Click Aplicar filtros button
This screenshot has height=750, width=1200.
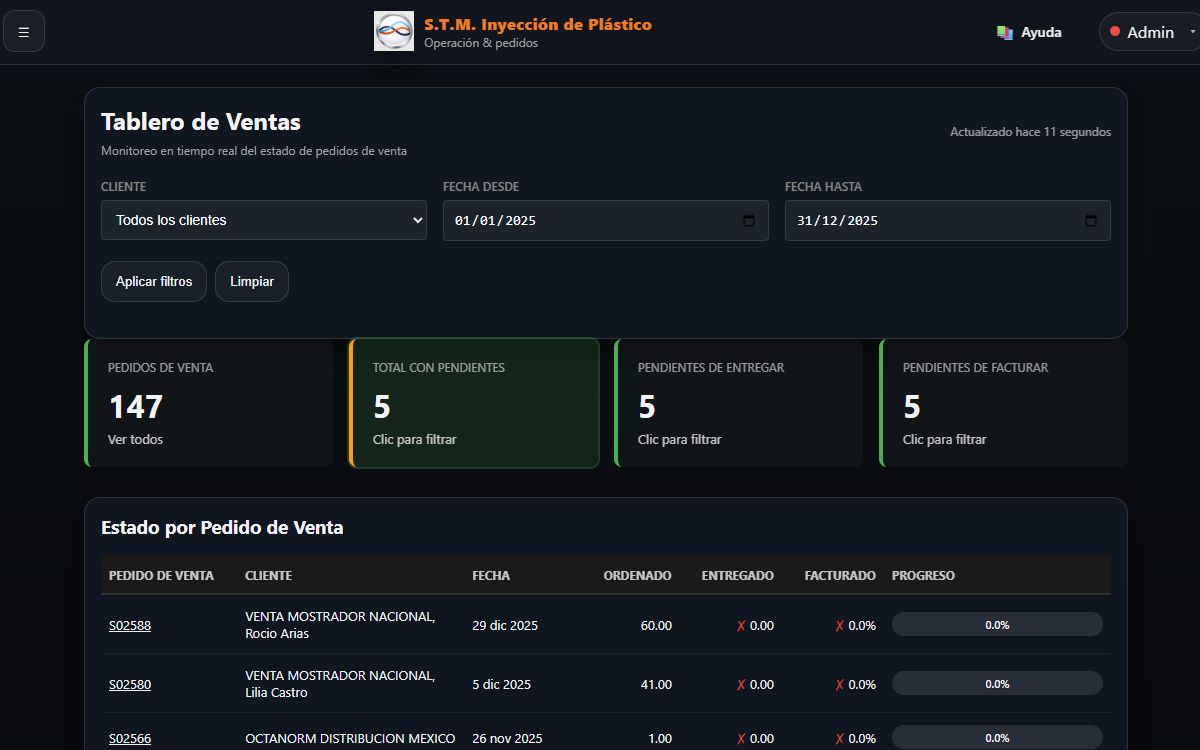coord(154,282)
